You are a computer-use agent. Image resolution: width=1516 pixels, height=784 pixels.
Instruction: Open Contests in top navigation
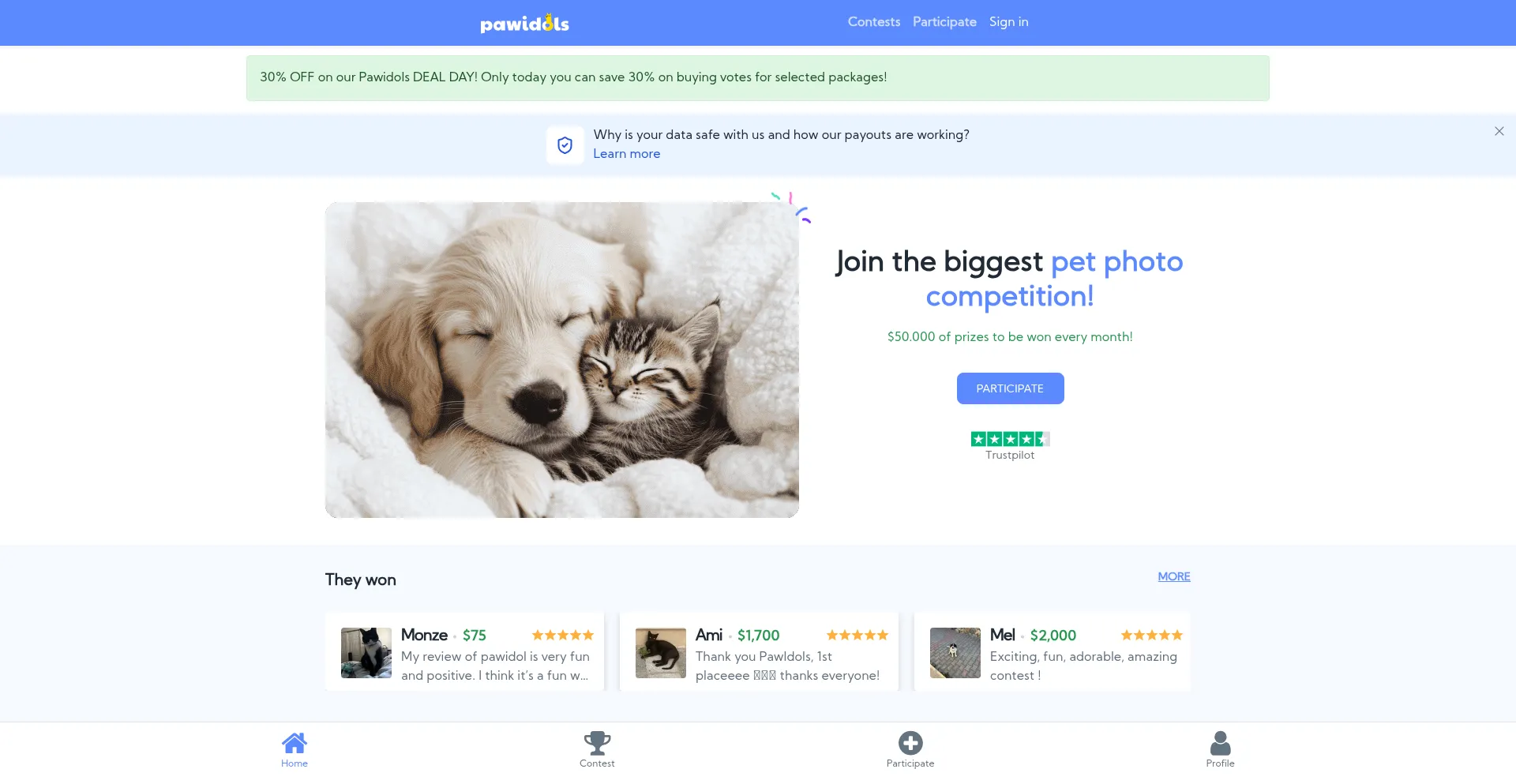click(873, 22)
